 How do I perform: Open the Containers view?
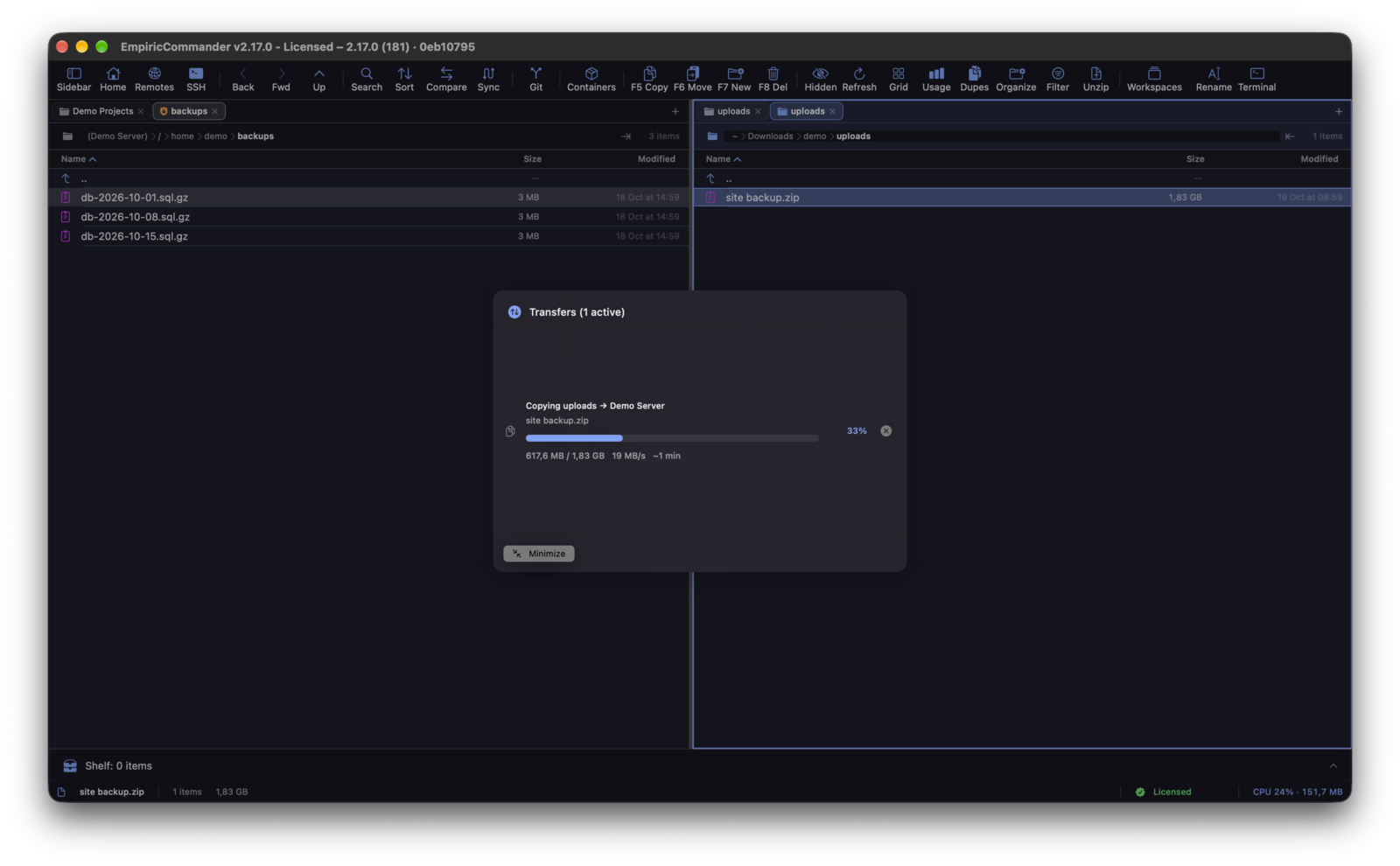tap(591, 79)
